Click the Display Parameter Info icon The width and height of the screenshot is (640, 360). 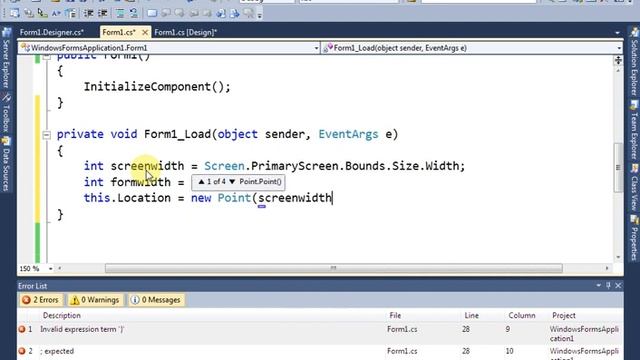point(29,13)
